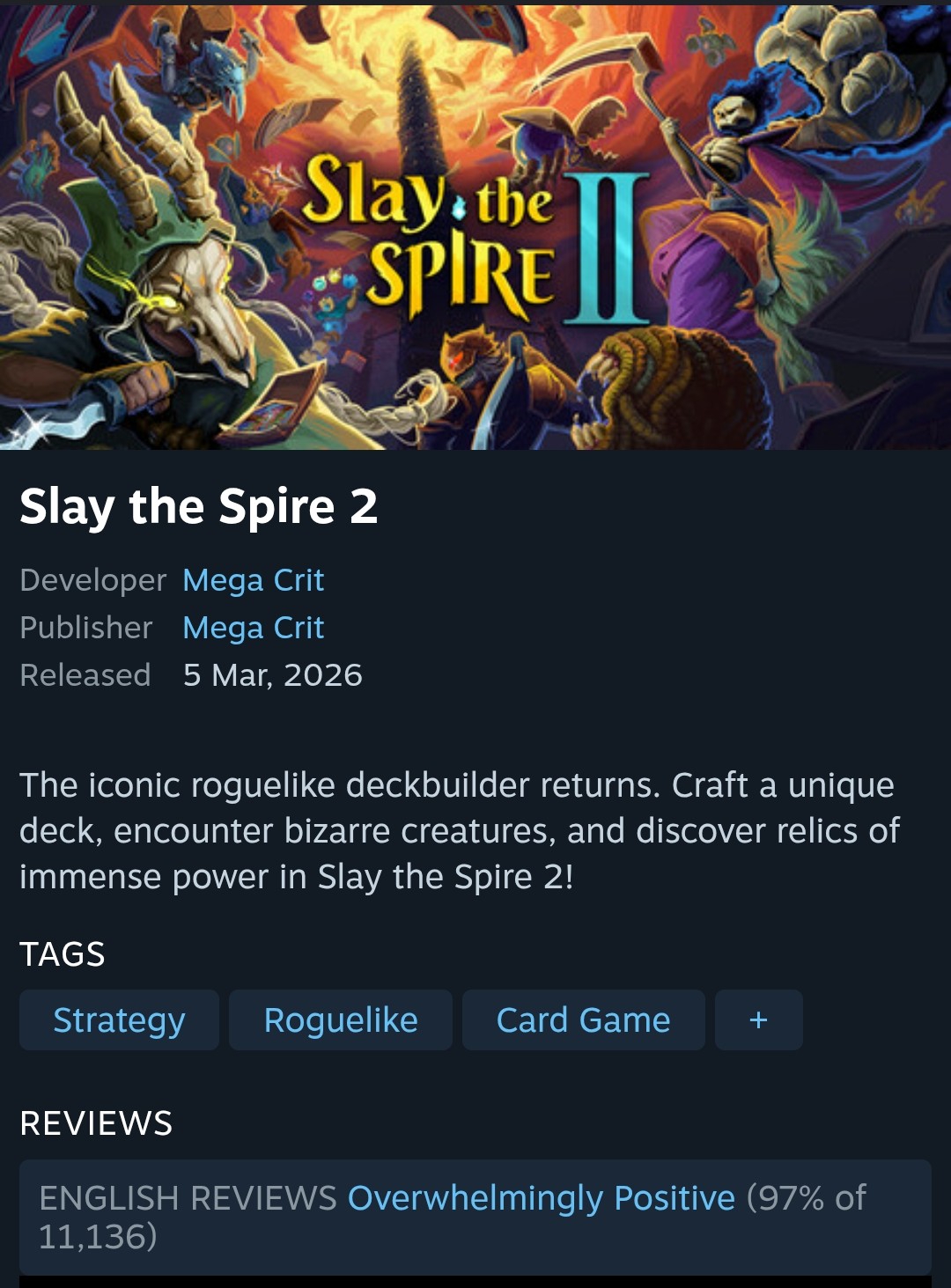Click the 5 Mar, 2026 release date
951x1288 pixels.
(273, 675)
